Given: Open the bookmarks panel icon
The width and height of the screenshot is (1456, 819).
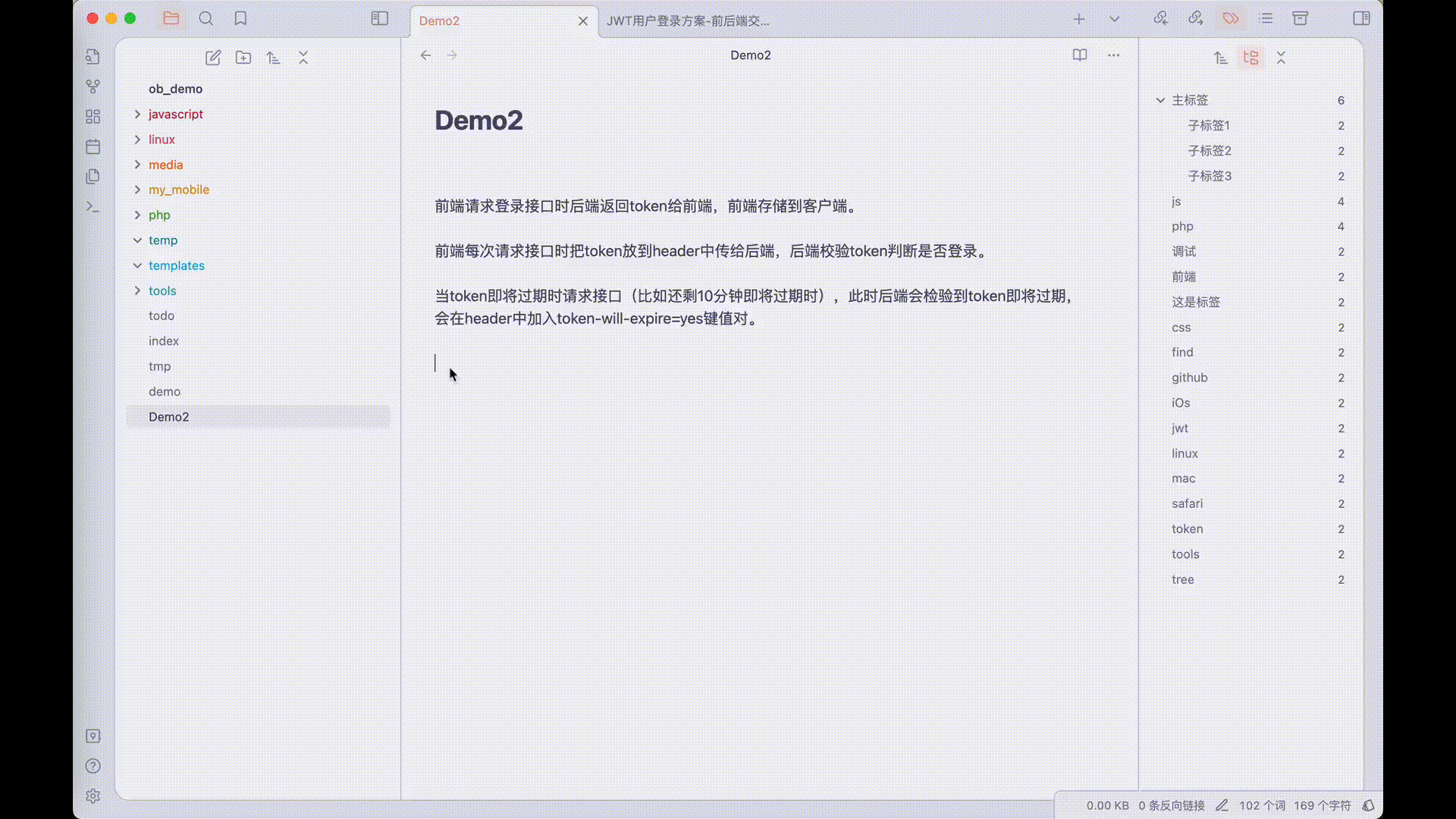Looking at the screenshot, I should (x=240, y=19).
